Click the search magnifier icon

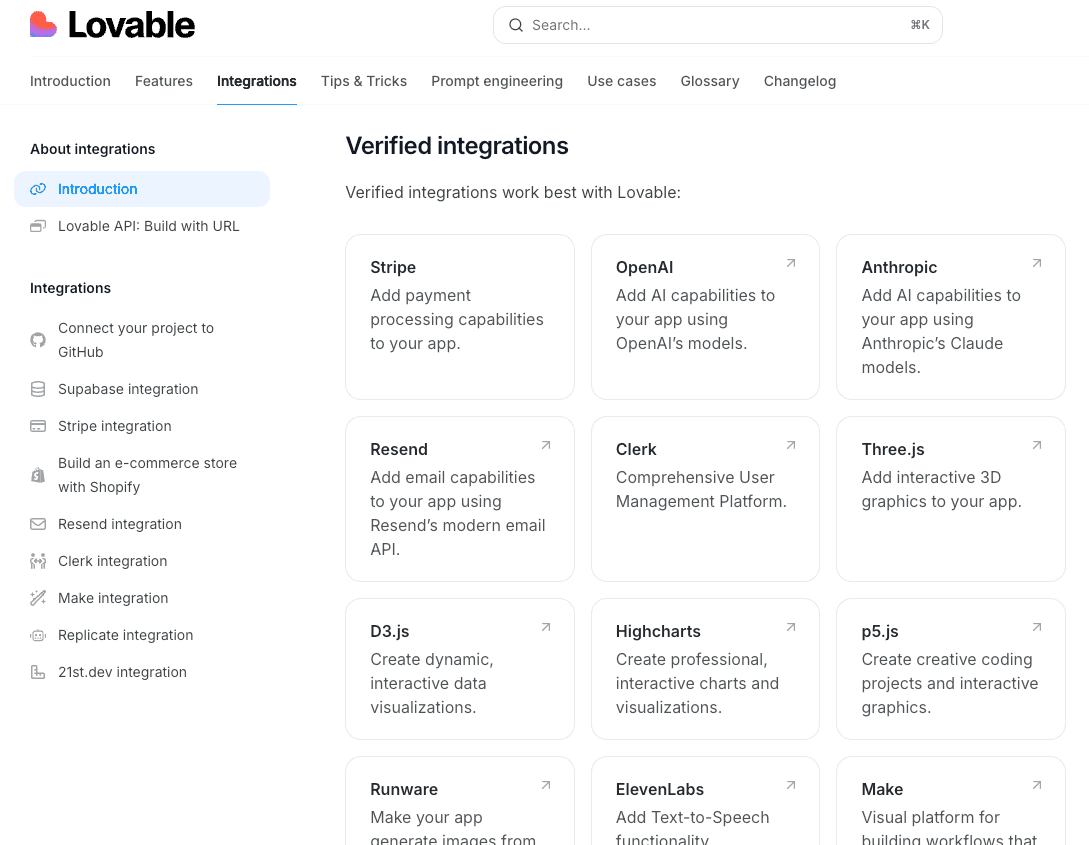point(516,25)
